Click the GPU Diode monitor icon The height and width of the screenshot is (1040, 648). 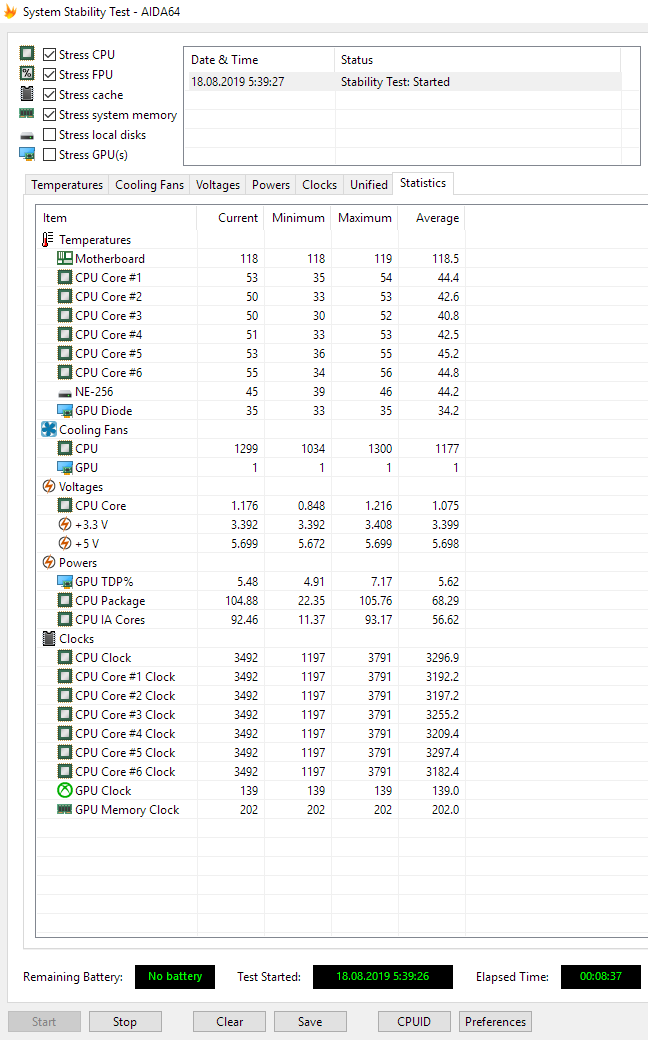[64, 411]
